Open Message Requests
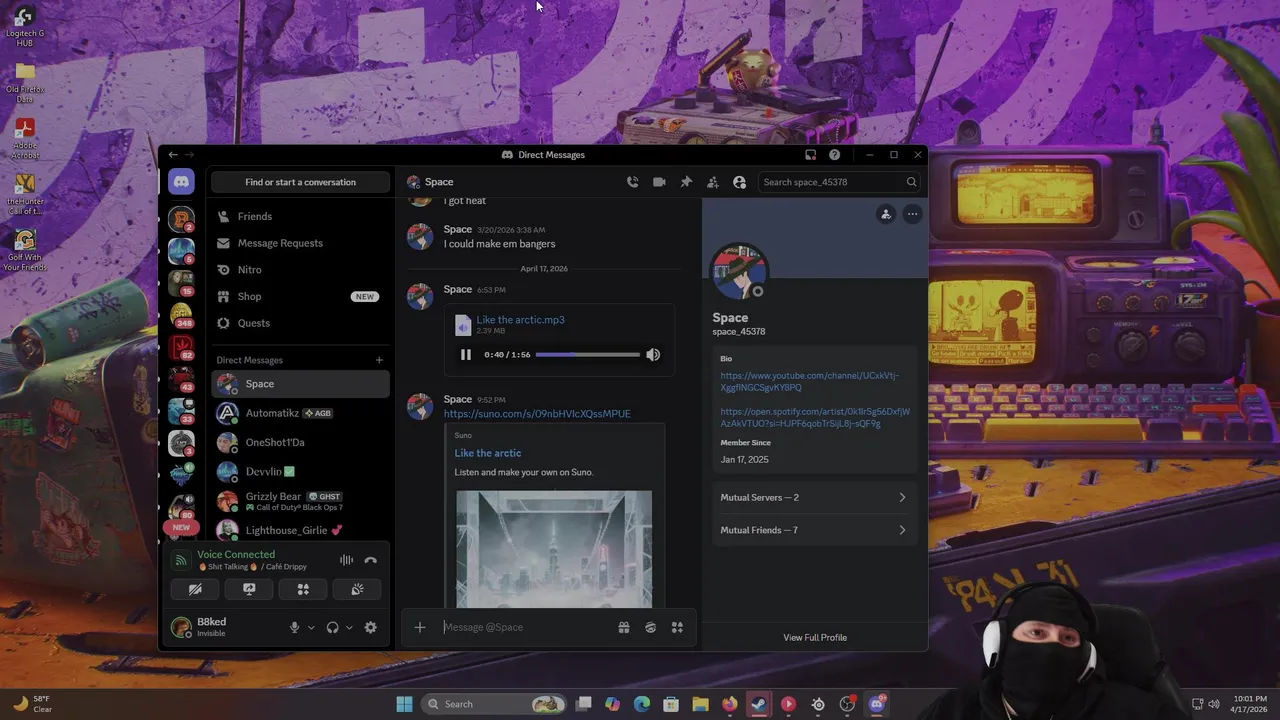 click(x=300, y=243)
